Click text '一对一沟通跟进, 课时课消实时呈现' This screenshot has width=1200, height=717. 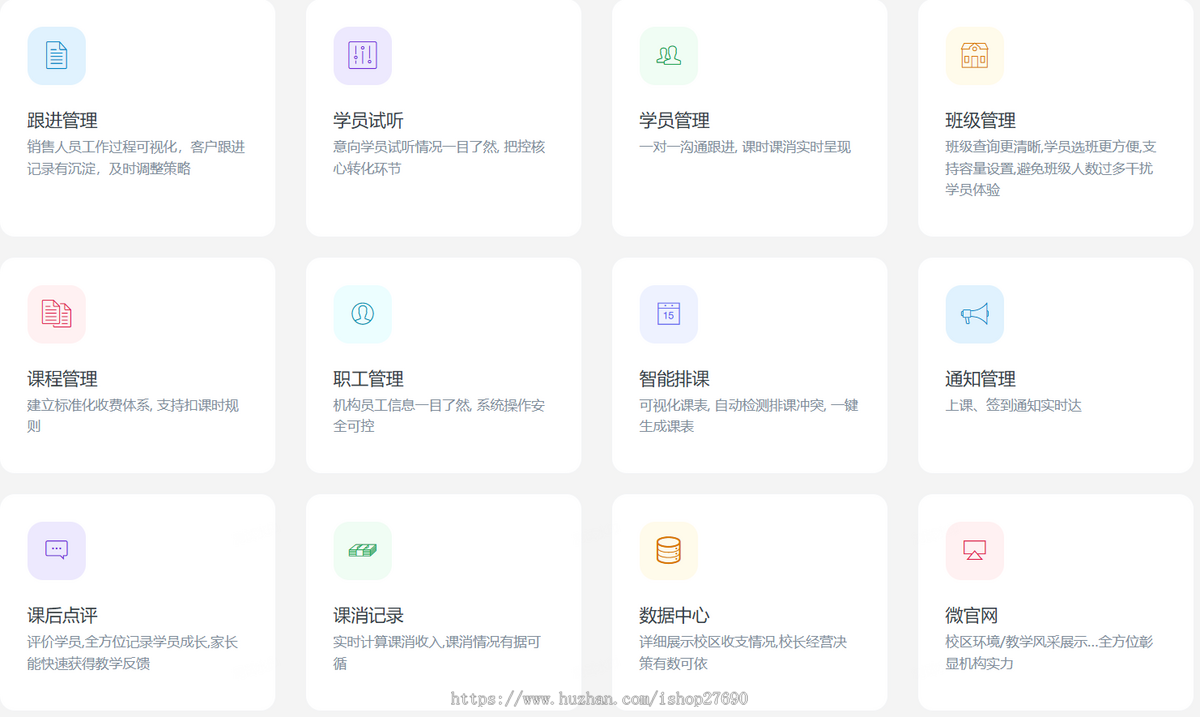tap(745, 147)
